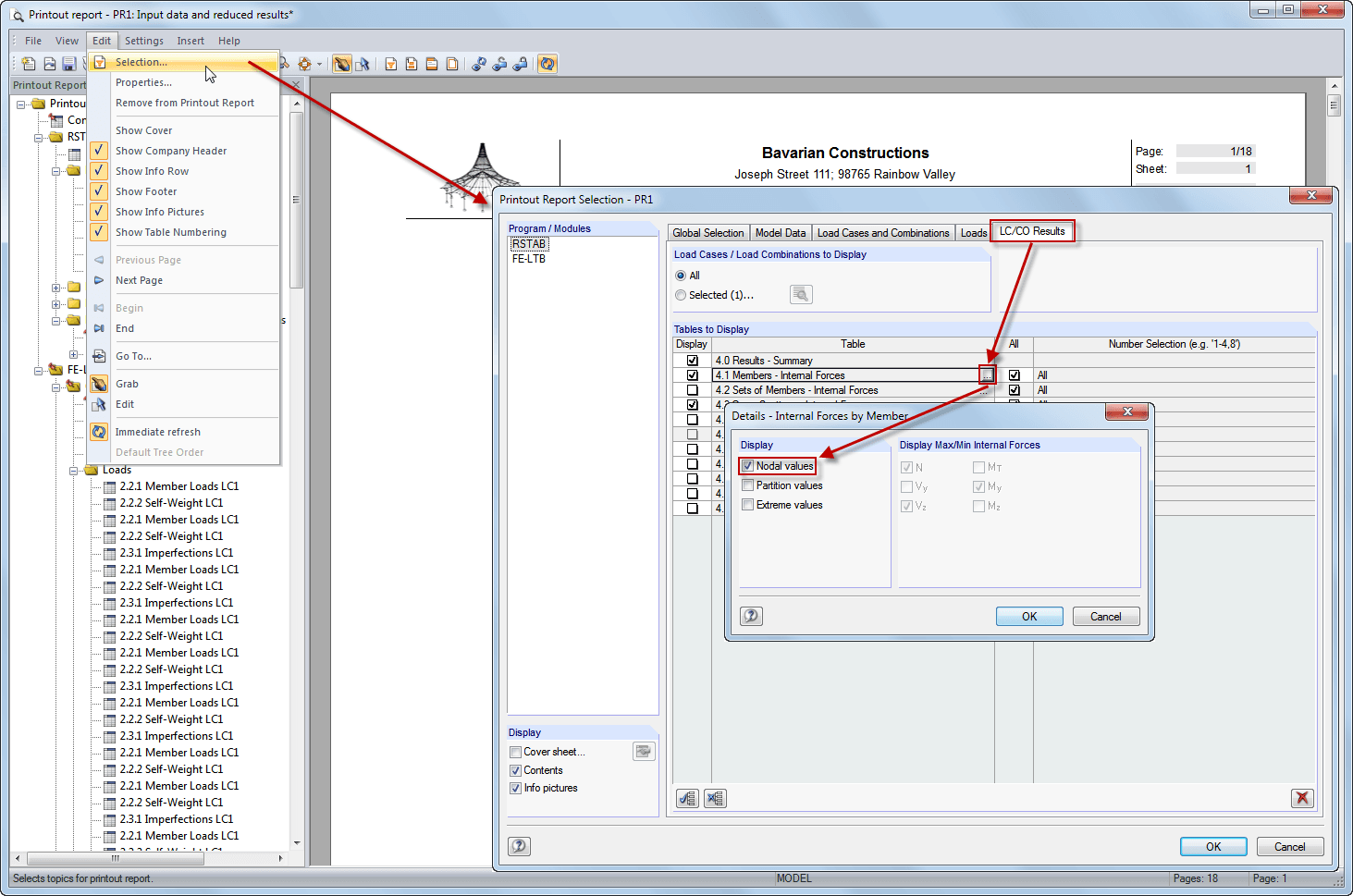Uncheck the Info pictures checkbox
Screen dimensions: 1353x896
[x=515, y=788]
